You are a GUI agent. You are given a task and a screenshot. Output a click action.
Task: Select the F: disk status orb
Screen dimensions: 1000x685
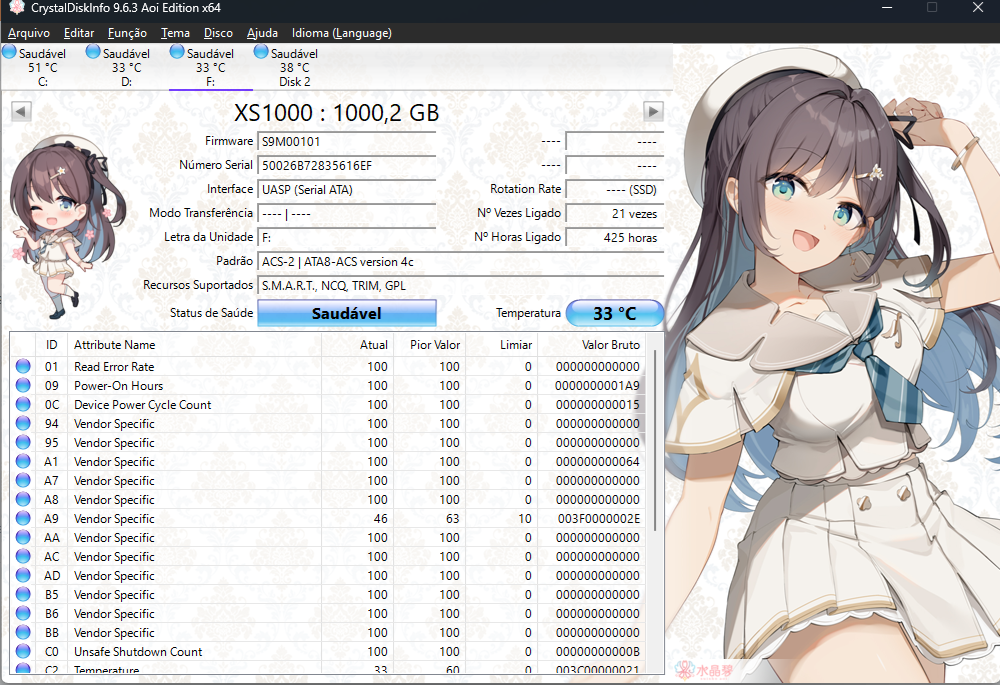click(177, 52)
